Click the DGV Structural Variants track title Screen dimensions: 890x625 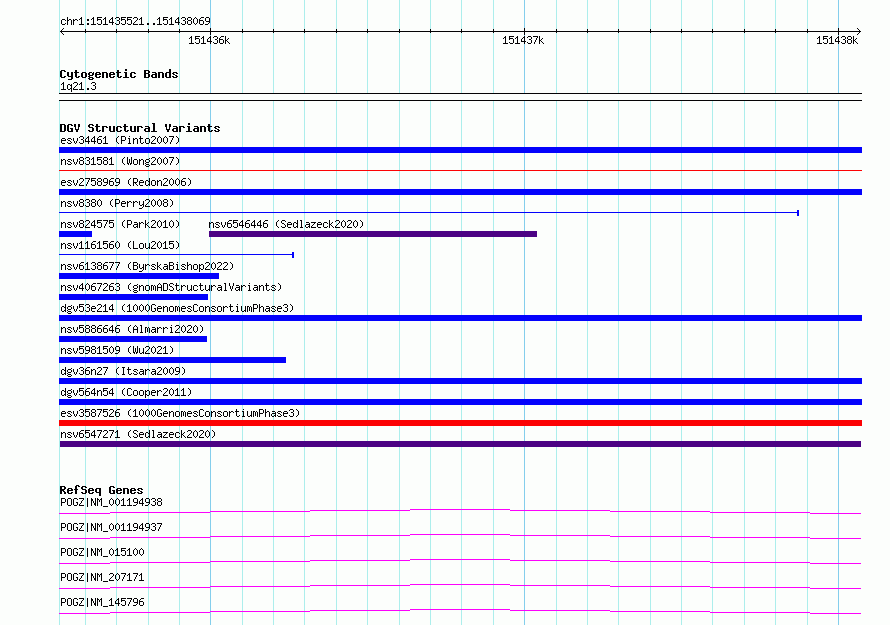[x=140, y=128]
